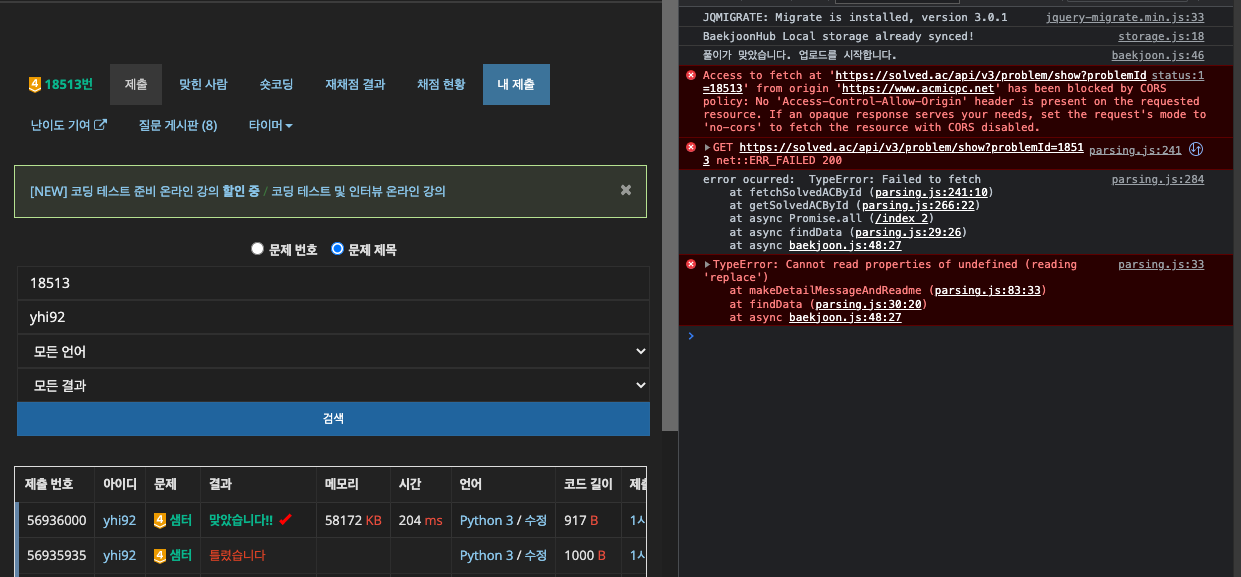Screen dimensions: 1241x577
Task: Open Python 3 source for submission 56935935
Action: (x=486, y=555)
